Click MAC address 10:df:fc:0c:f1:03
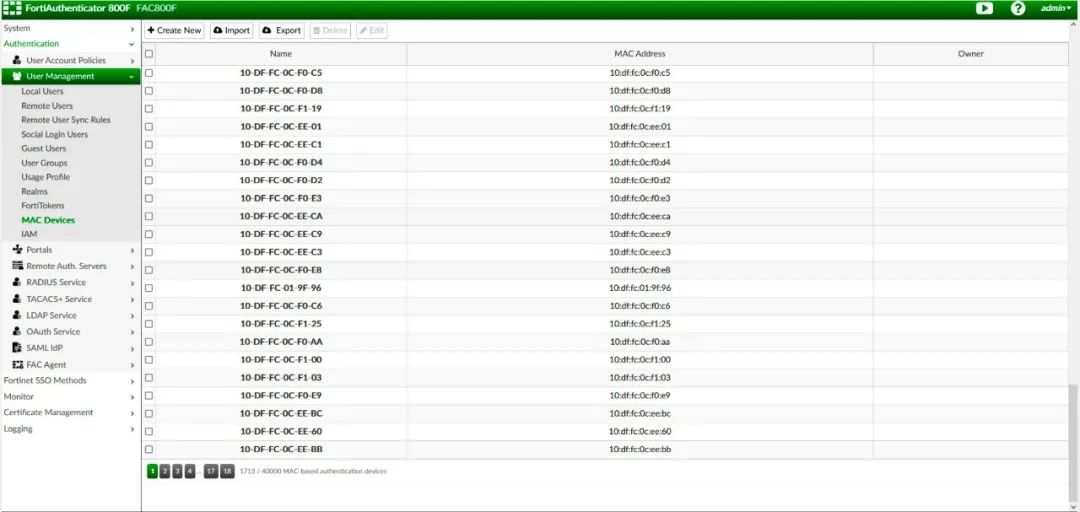Screen dimensions: 1080x512 (640, 378)
